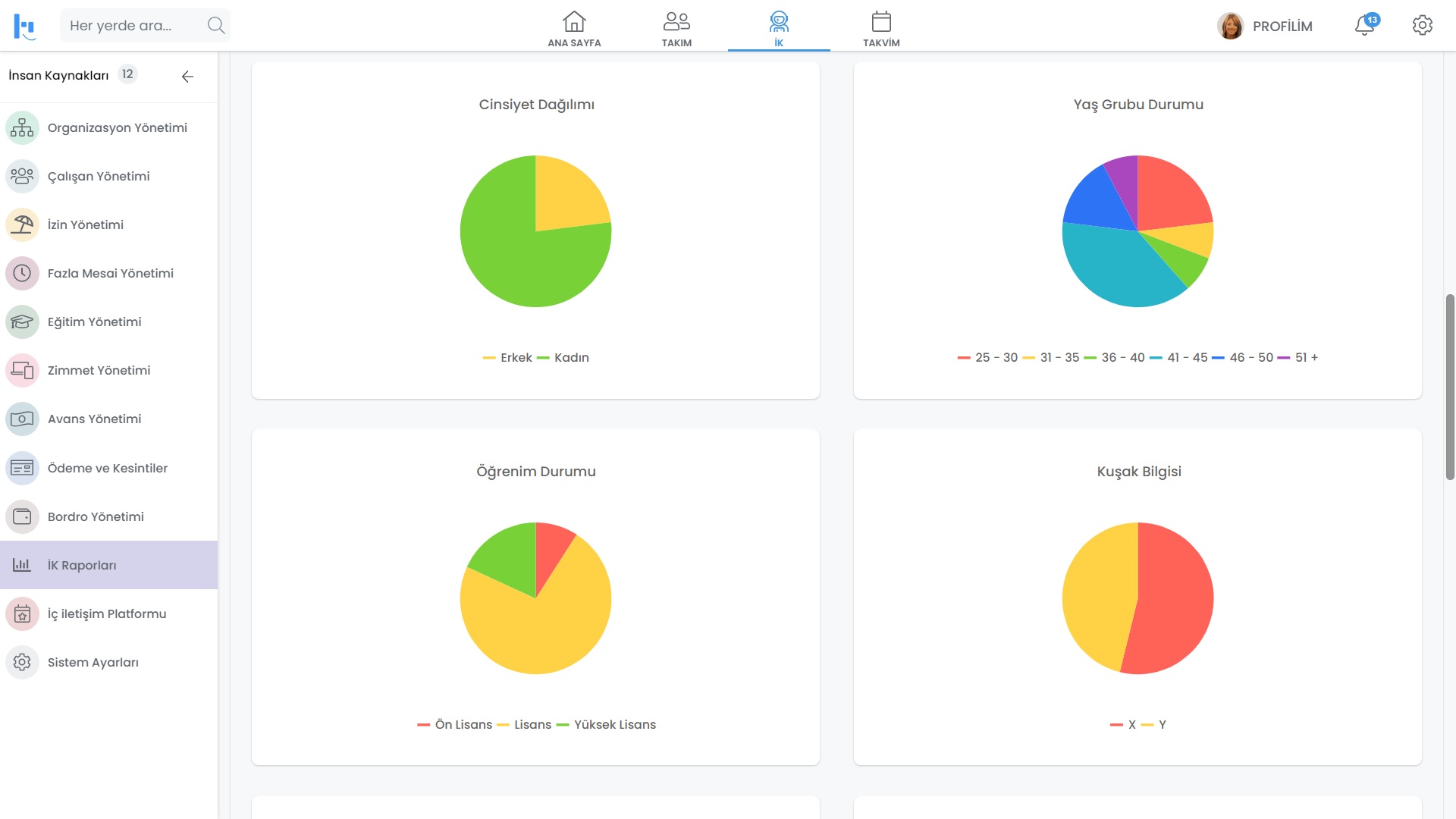Open Zimmet Yönetimi menu item
The image size is (1456, 819).
click(x=109, y=370)
